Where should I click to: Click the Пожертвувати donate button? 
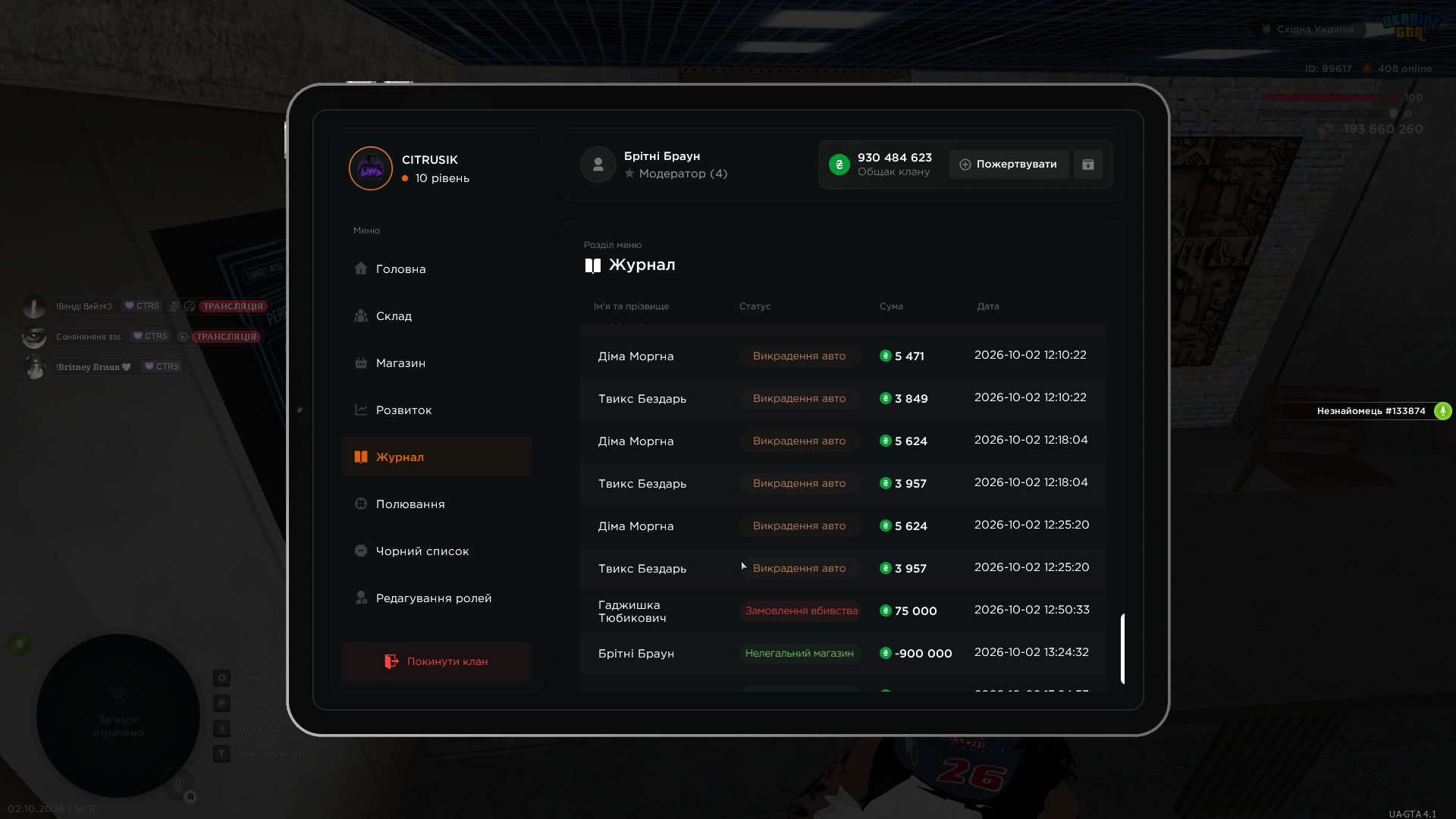[x=1009, y=165]
